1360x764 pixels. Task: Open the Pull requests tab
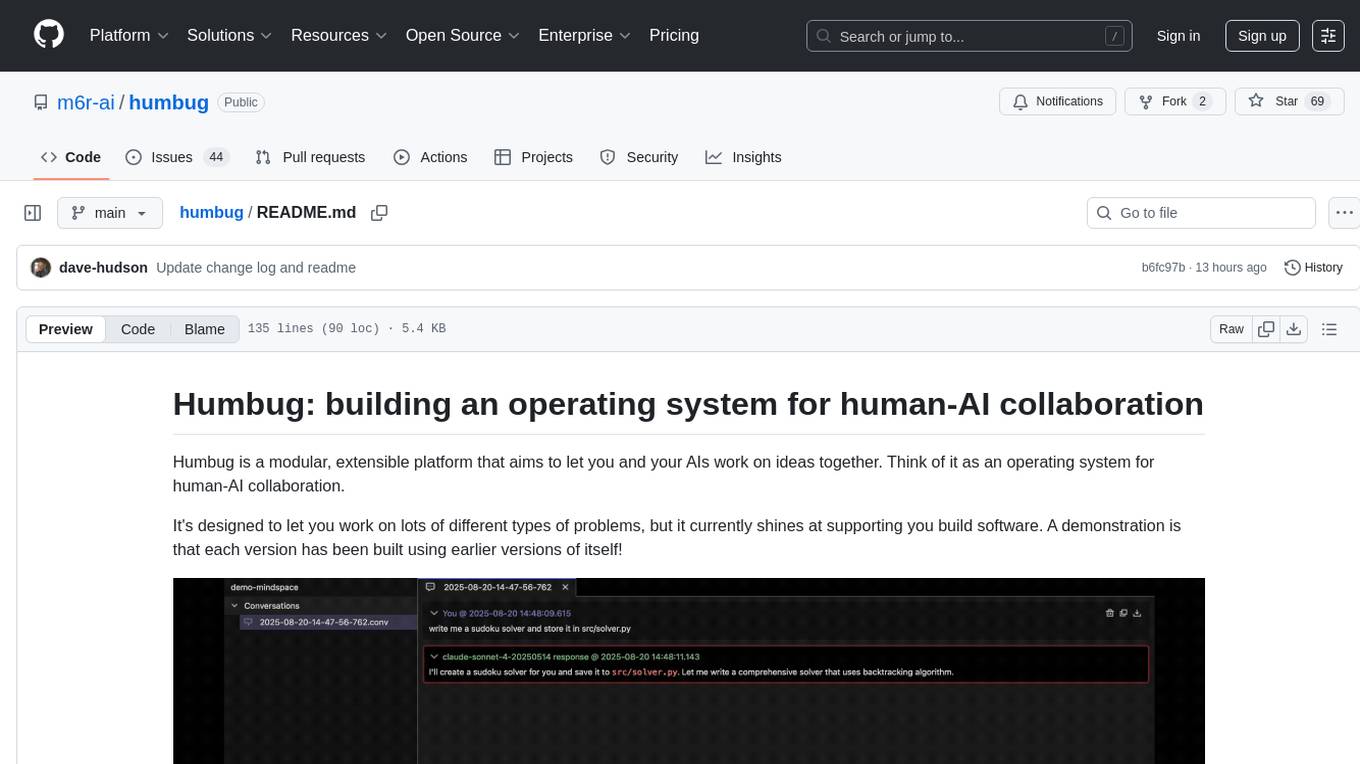310,157
